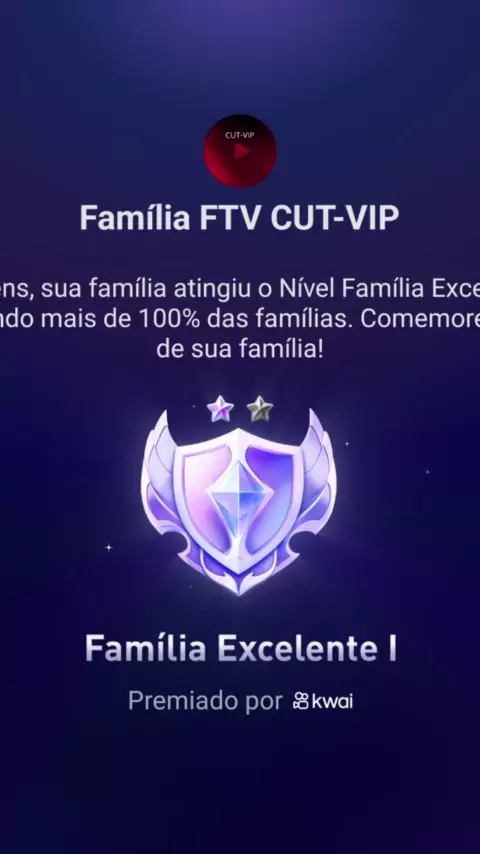480x854 pixels.
Task: Tap the red CUT-VIP family avatar
Action: click(x=240, y=151)
